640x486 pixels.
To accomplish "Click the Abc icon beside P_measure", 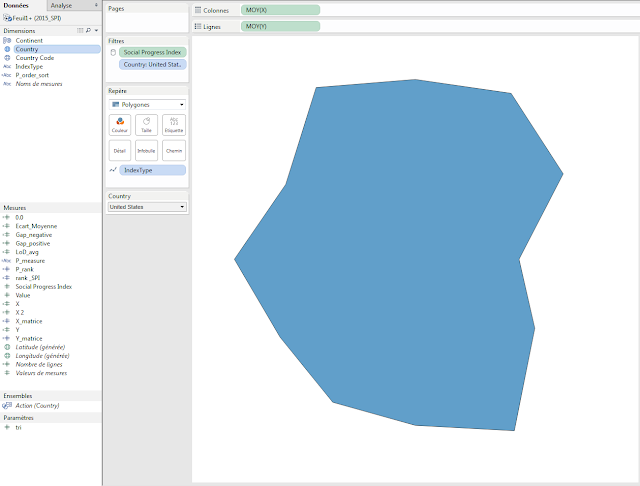I will (7, 261).
